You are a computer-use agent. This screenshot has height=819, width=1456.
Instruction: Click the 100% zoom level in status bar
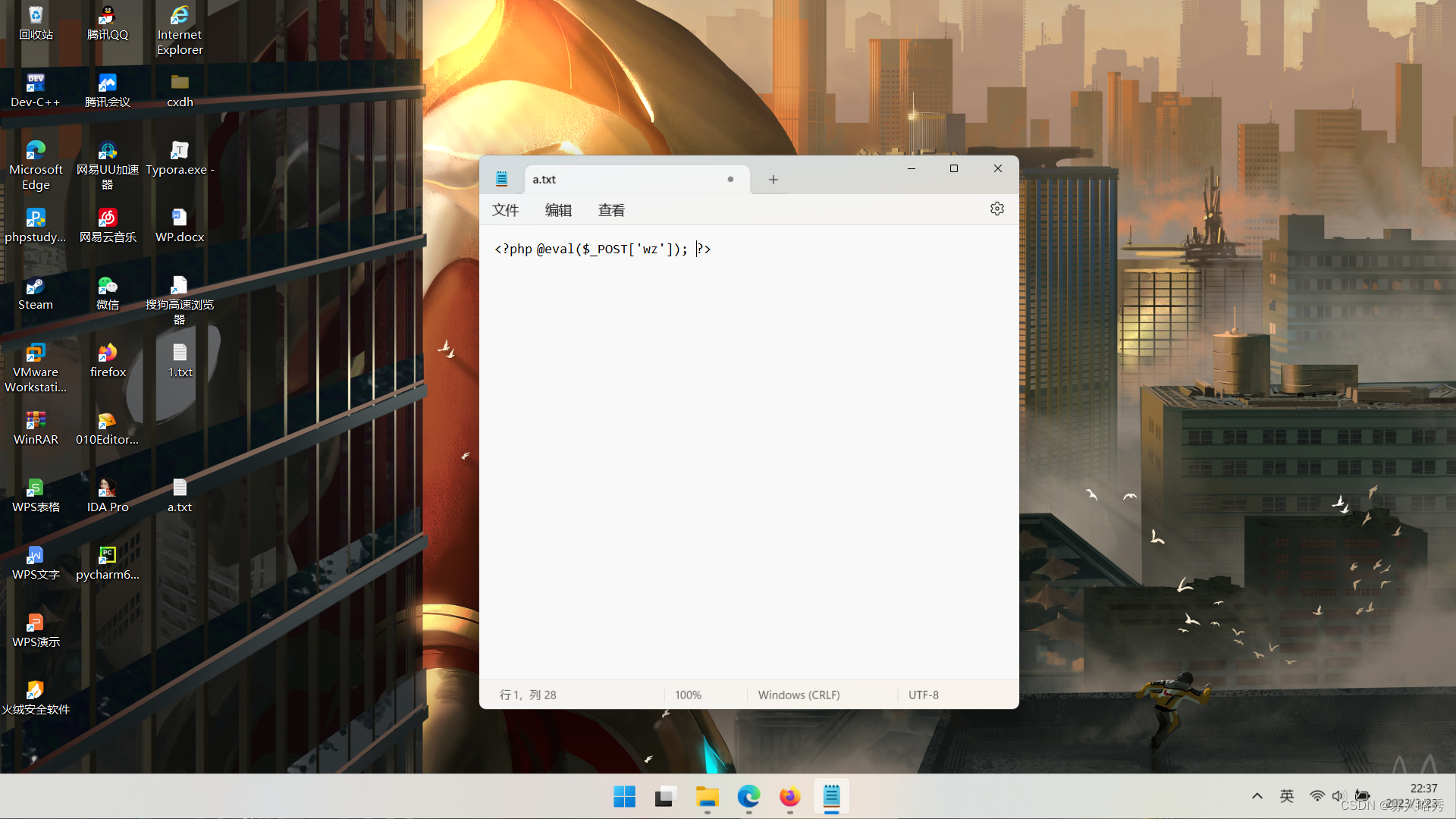click(x=688, y=695)
